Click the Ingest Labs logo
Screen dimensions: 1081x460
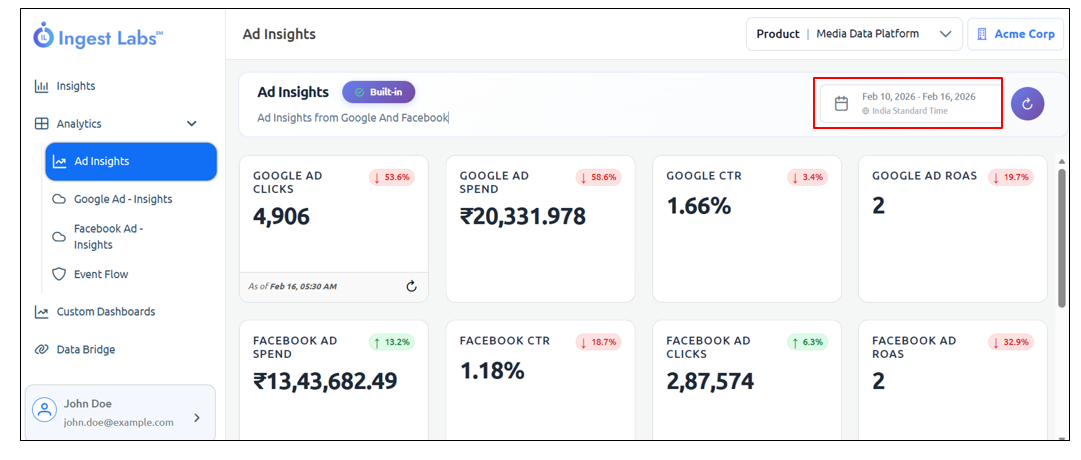click(98, 37)
